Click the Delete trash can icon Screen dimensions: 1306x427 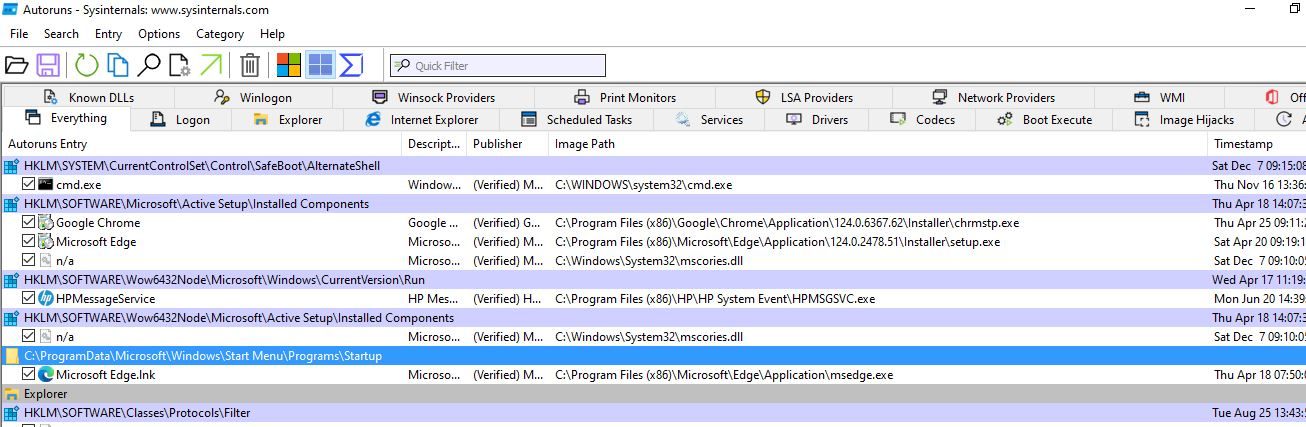pyautogui.click(x=250, y=65)
